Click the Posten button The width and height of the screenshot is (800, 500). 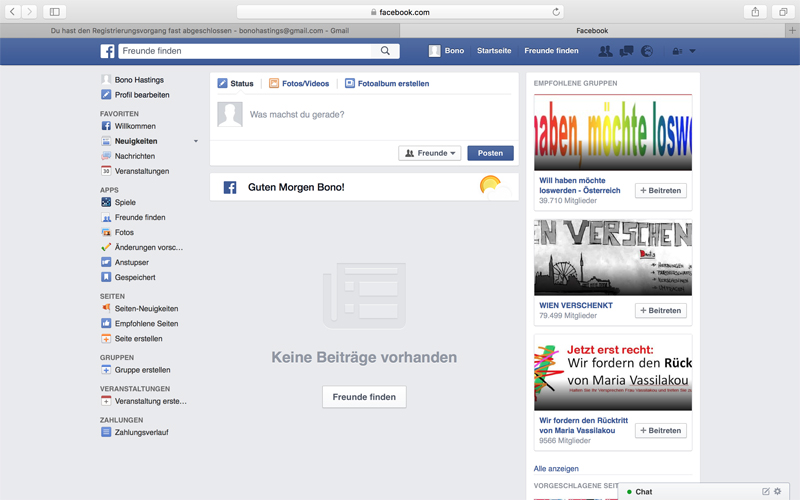490,153
